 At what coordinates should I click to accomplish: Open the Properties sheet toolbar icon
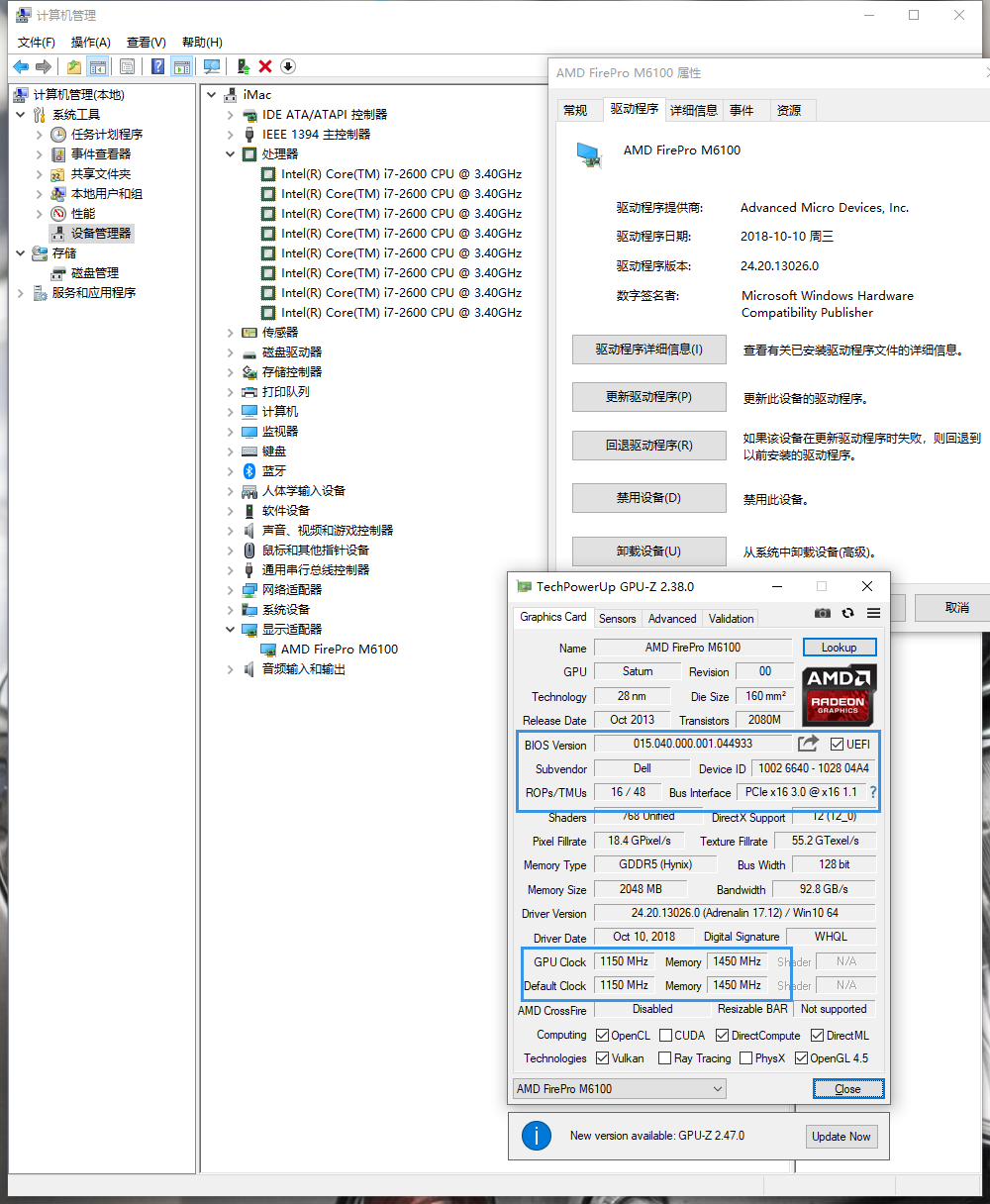[x=127, y=66]
